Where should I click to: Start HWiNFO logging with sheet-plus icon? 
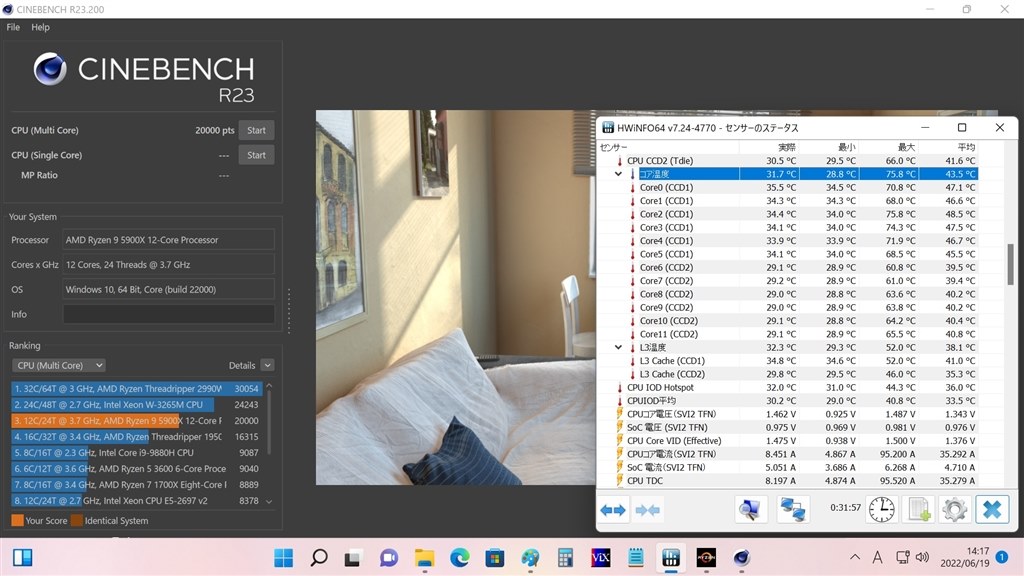pyautogui.click(x=918, y=509)
